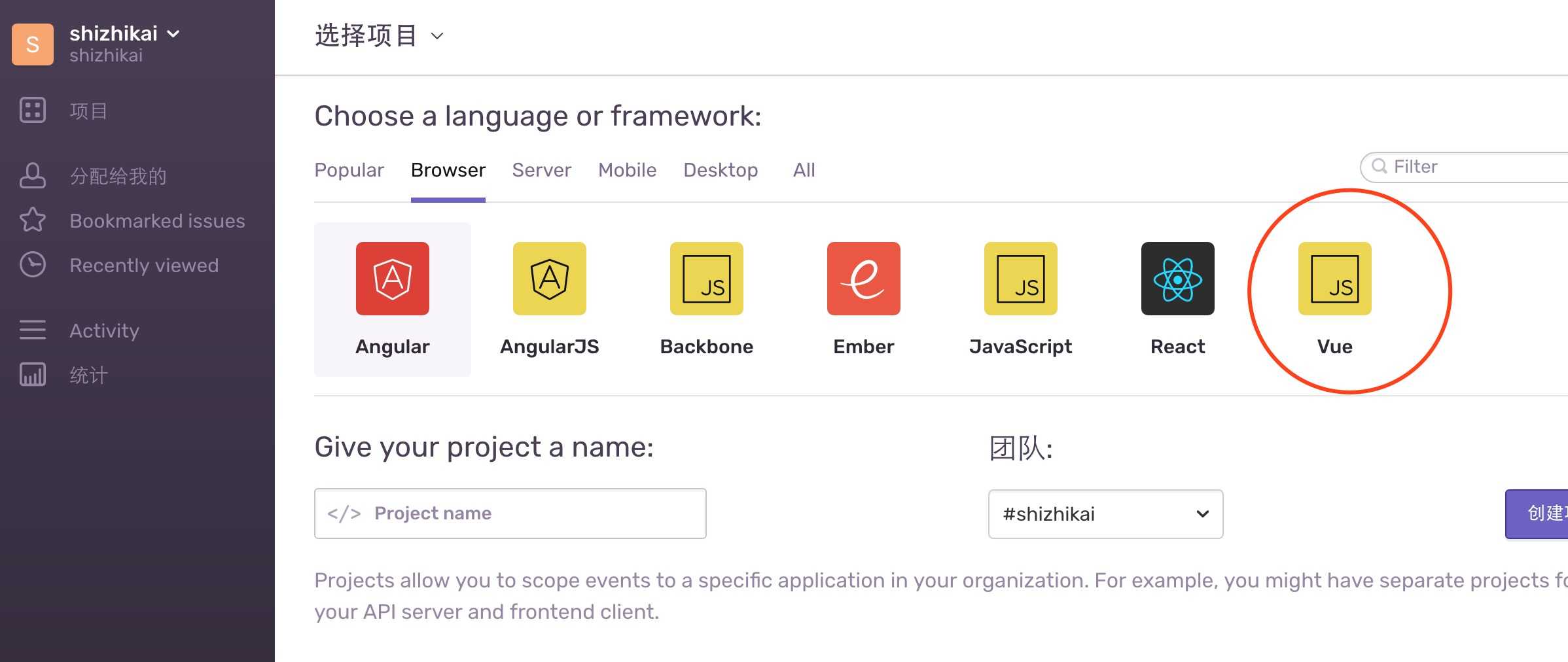
Task: Click the Ember label text
Action: tap(864, 347)
